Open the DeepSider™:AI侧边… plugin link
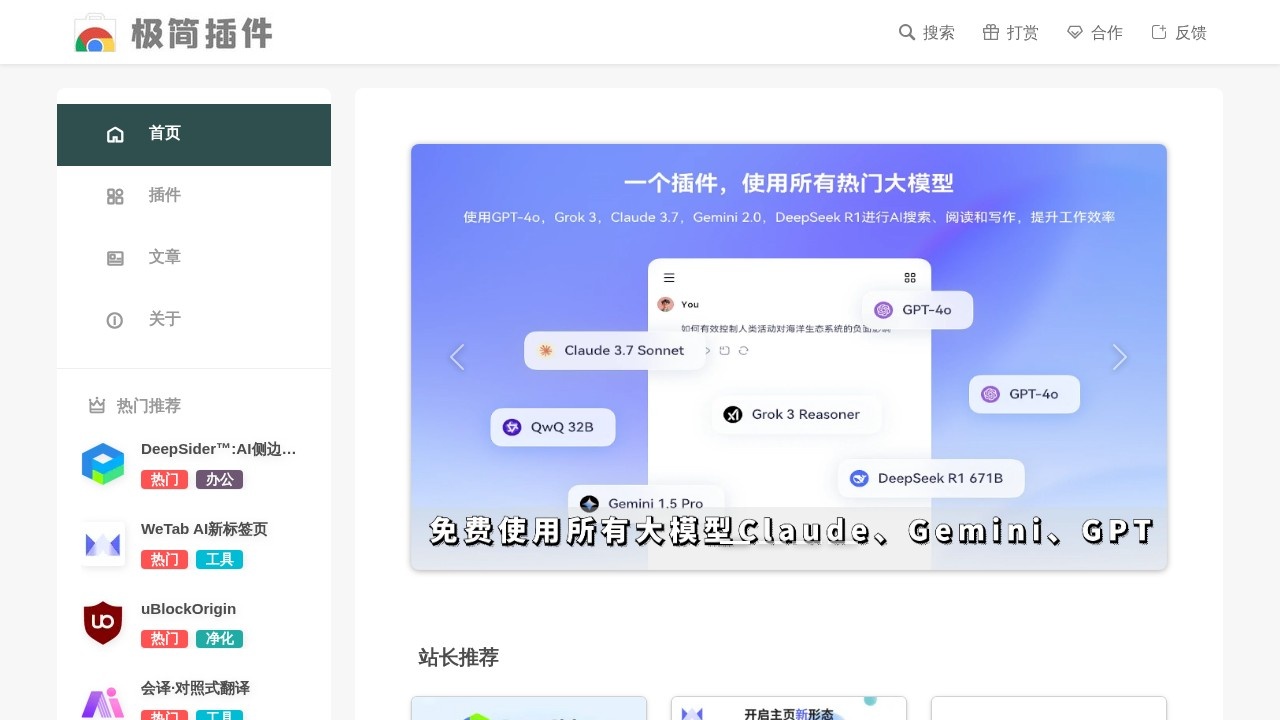 pyautogui.click(x=219, y=449)
